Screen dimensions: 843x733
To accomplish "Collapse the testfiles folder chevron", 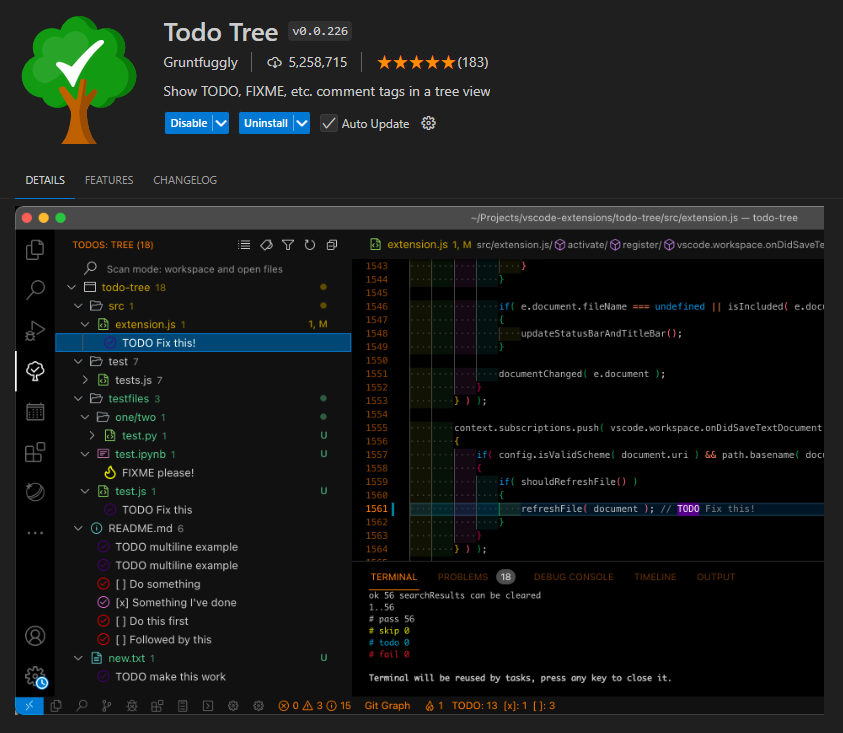I will click(78, 398).
